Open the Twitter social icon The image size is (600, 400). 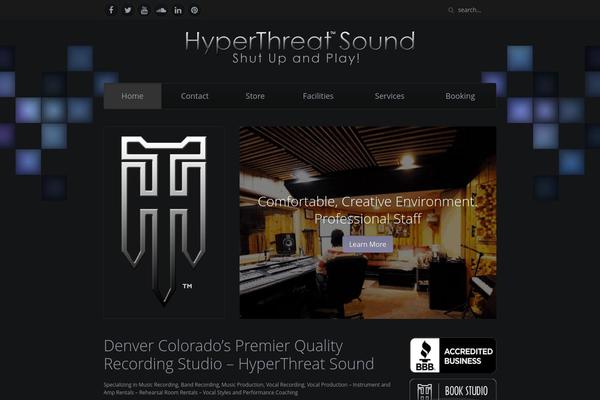pyautogui.click(x=128, y=10)
